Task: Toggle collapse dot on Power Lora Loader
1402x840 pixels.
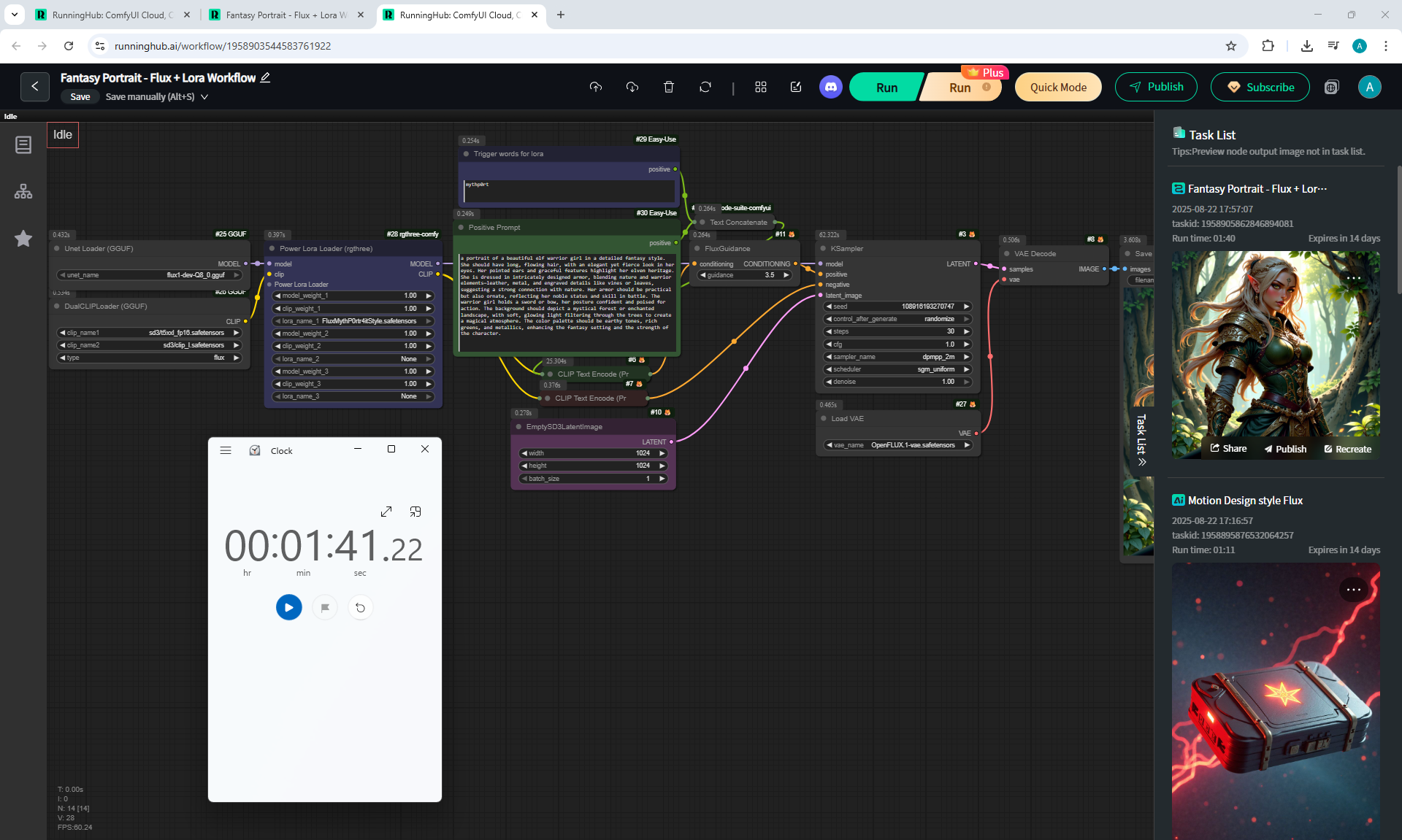Action: pyautogui.click(x=272, y=249)
